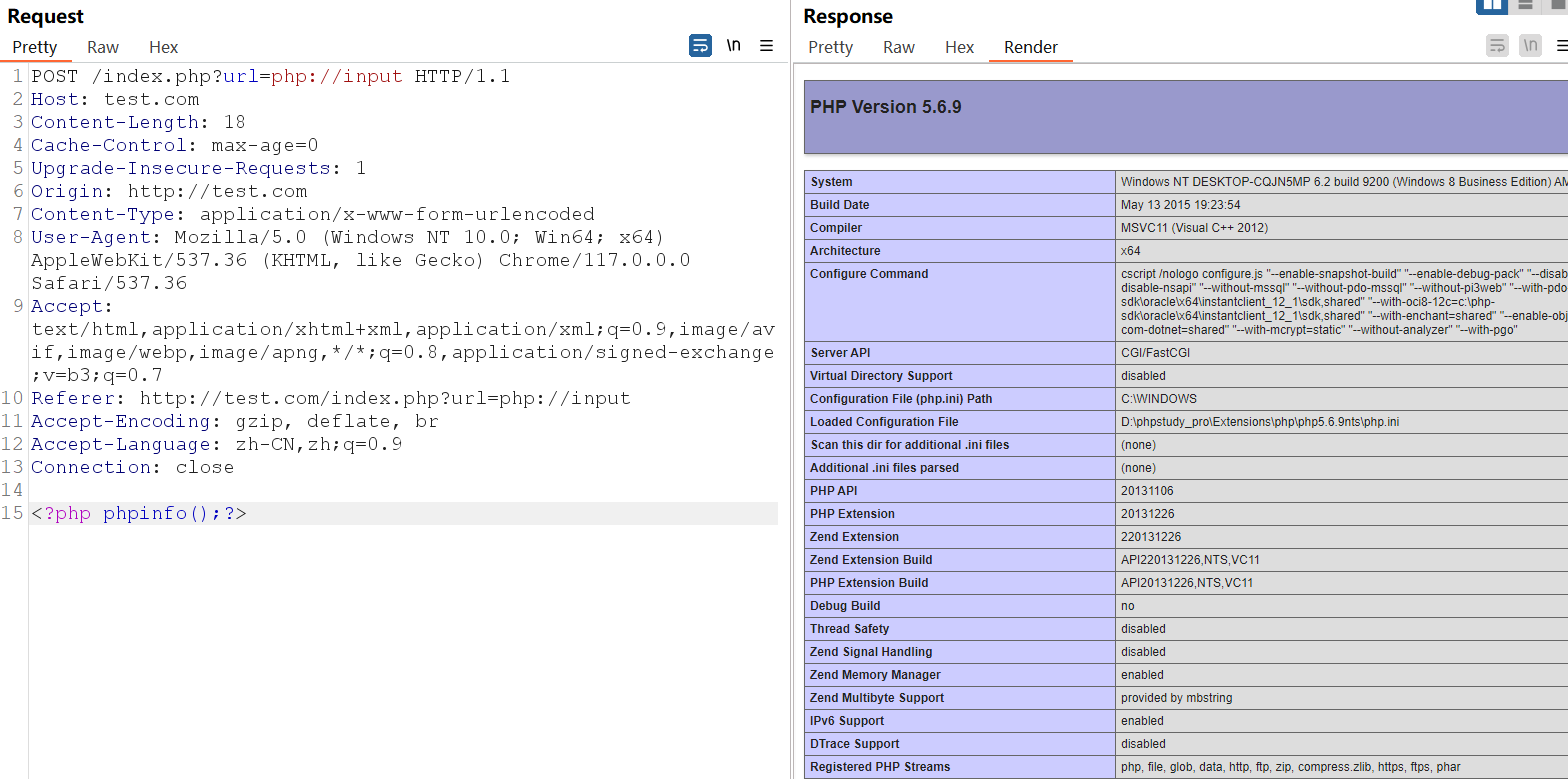The height and width of the screenshot is (779, 1568).
Task: Toggle word wrap in the Response pane
Action: pos(1497,46)
